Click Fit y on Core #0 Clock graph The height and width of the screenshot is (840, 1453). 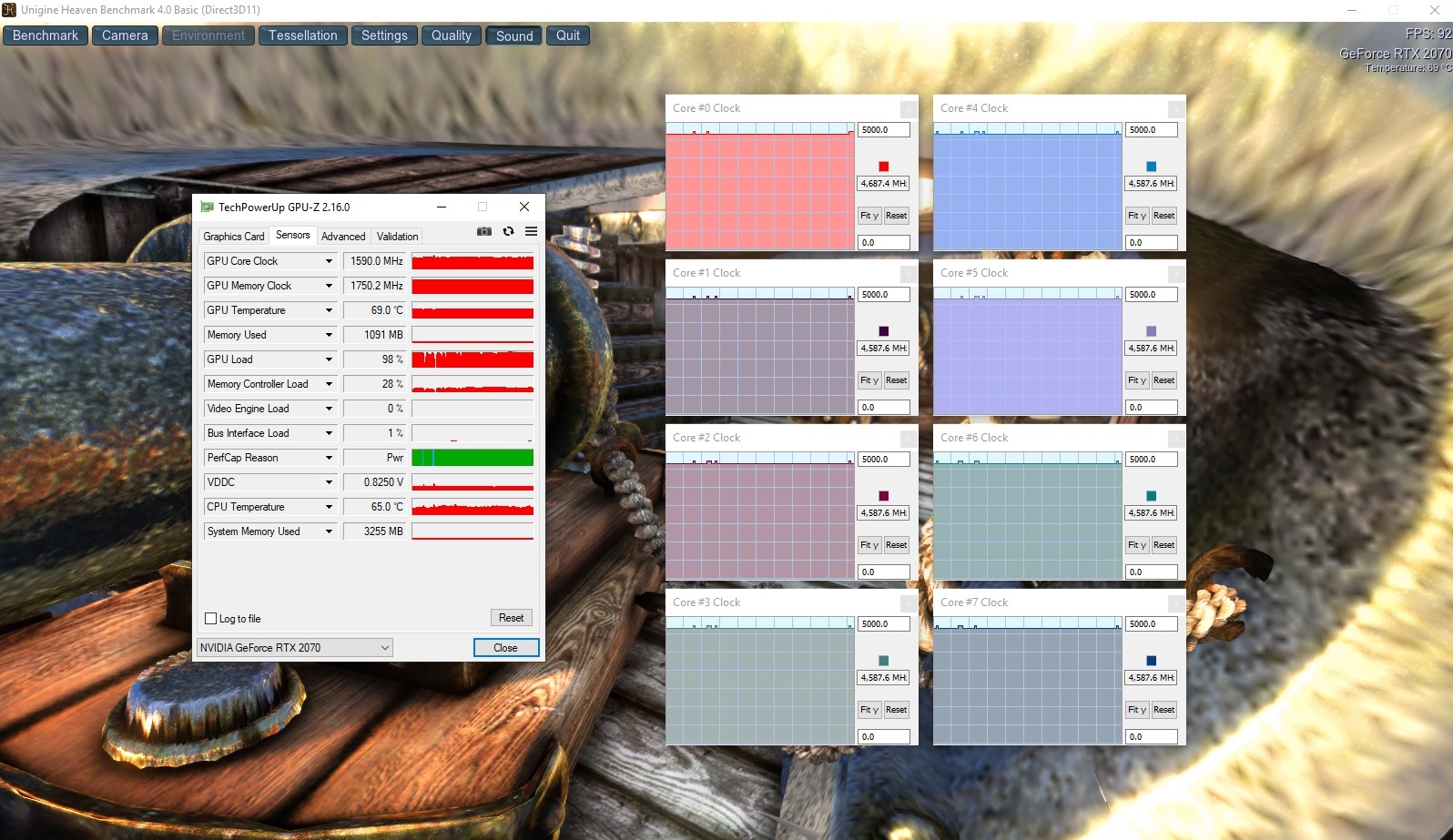coord(869,216)
